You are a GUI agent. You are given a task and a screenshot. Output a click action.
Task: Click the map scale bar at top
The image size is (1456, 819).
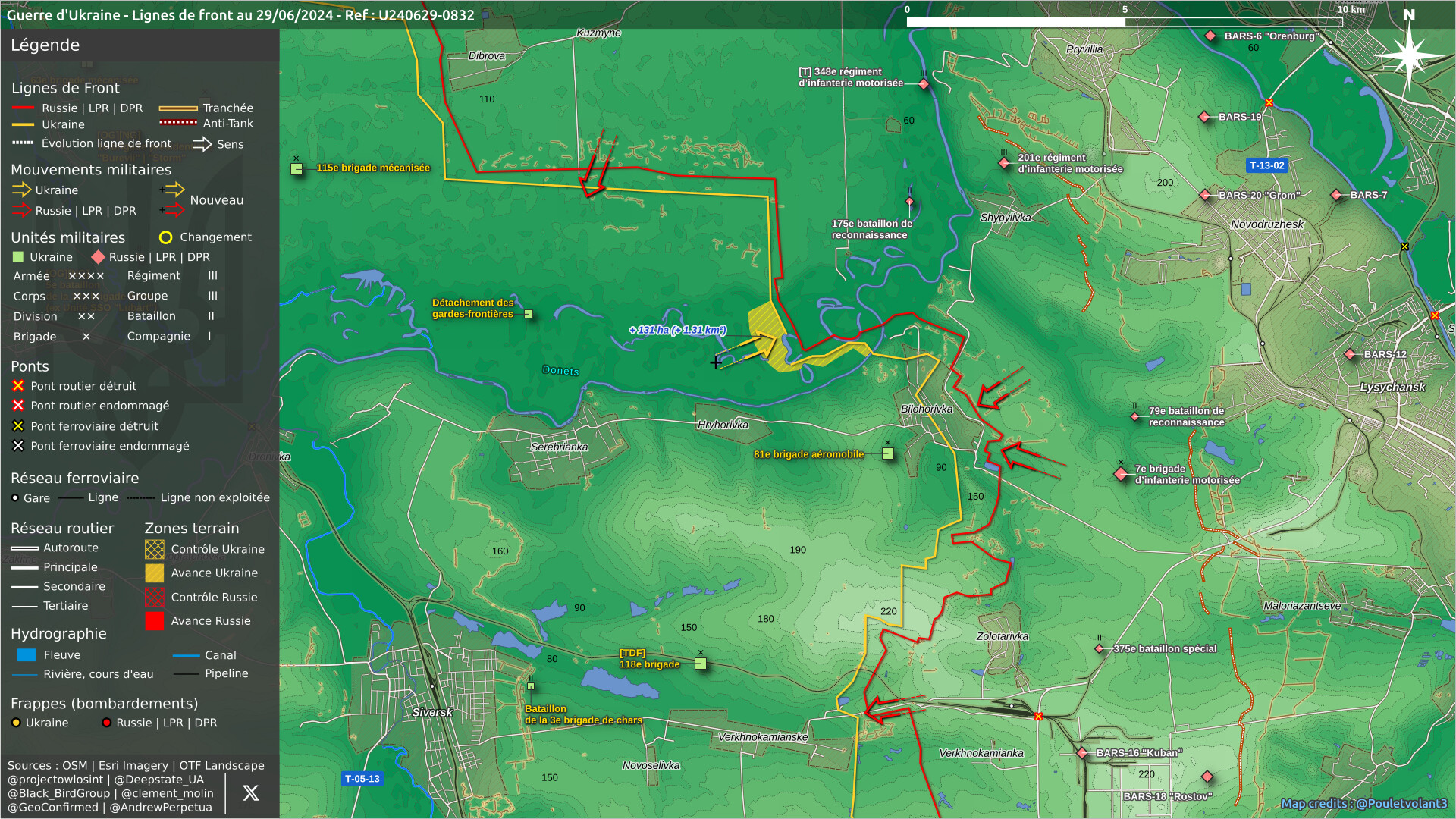coord(1124,22)
